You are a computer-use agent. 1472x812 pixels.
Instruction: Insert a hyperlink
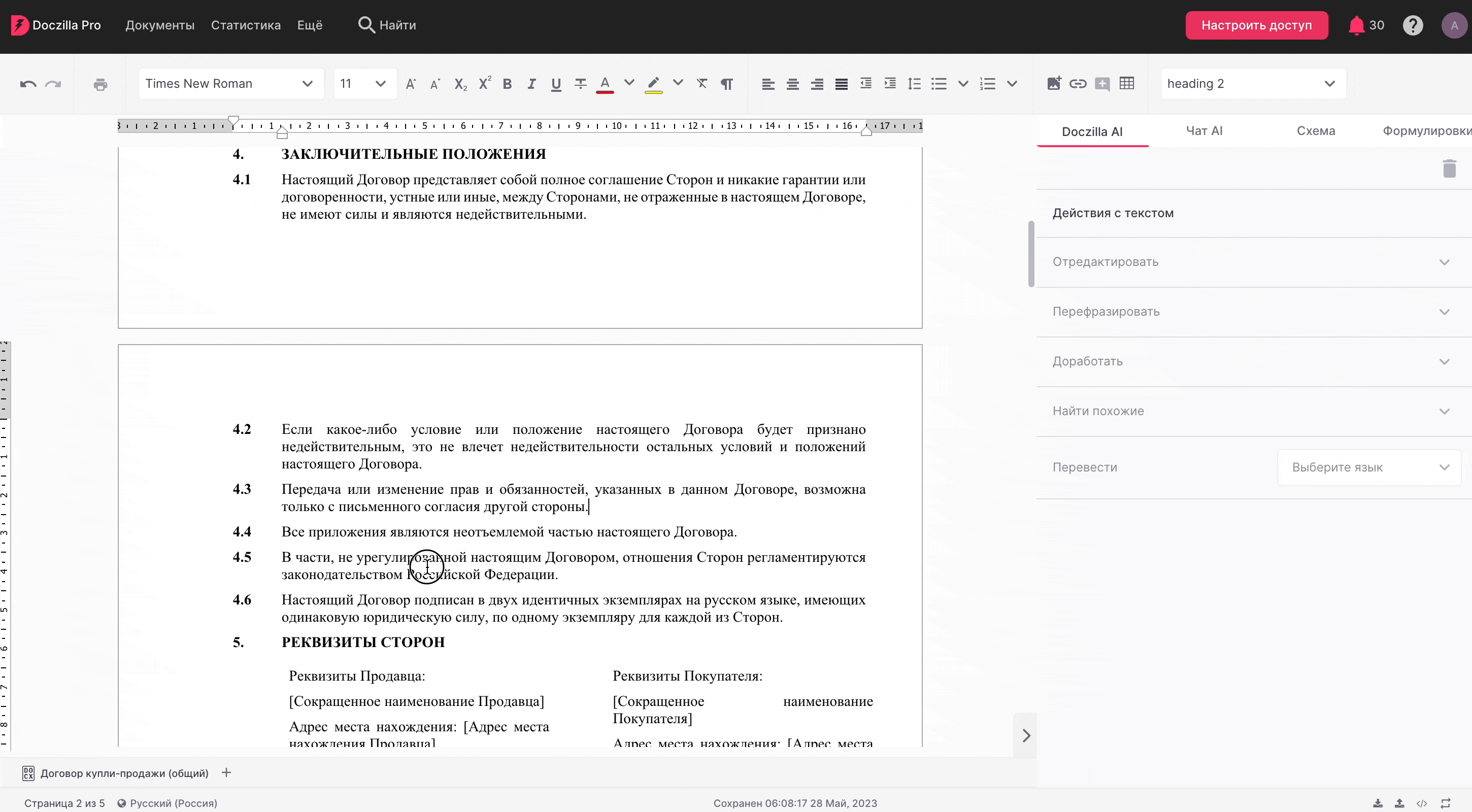click(x=1078, y=84)
